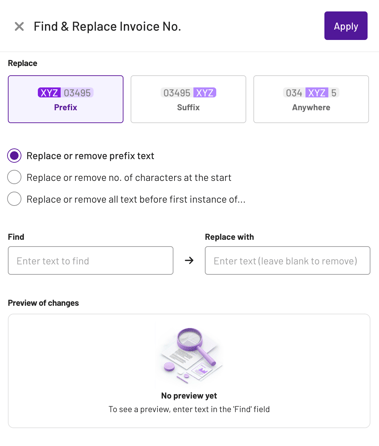Click the XYZ badge in Anywhere card
This screenshot has height=446, width=379.
pos(317,93)
